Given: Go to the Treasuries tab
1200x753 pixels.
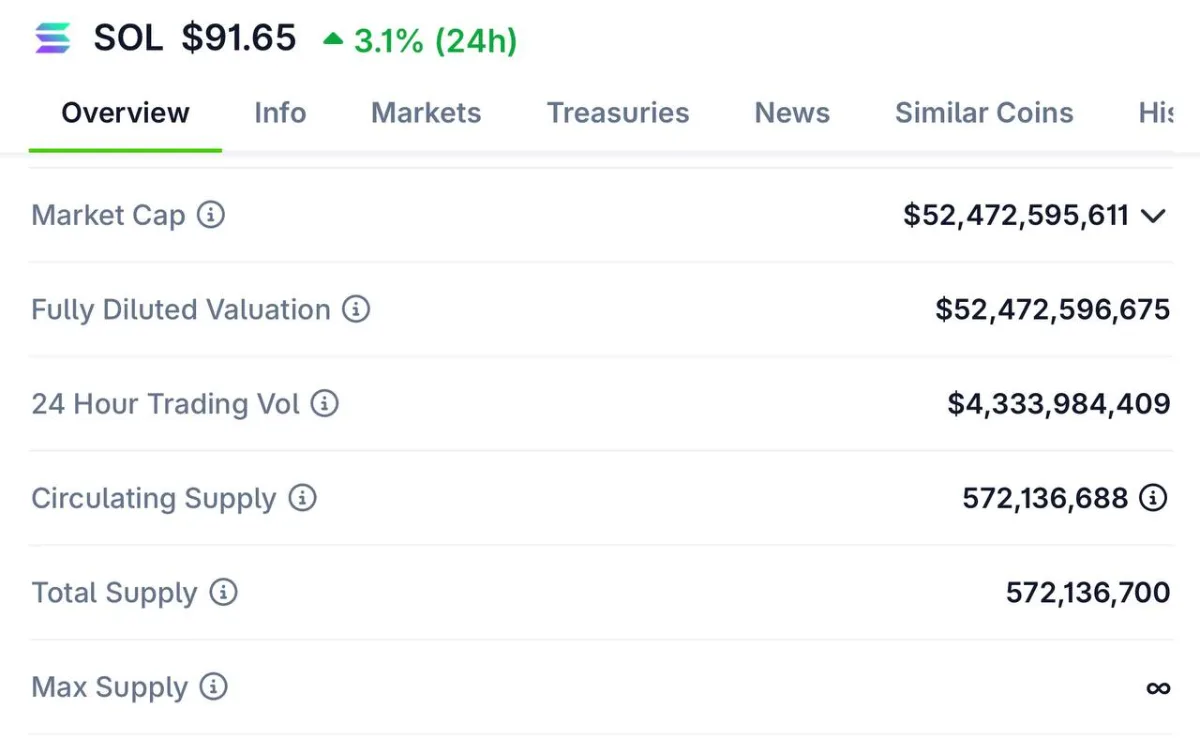Looking at the screenshot, I should [618, 113].
